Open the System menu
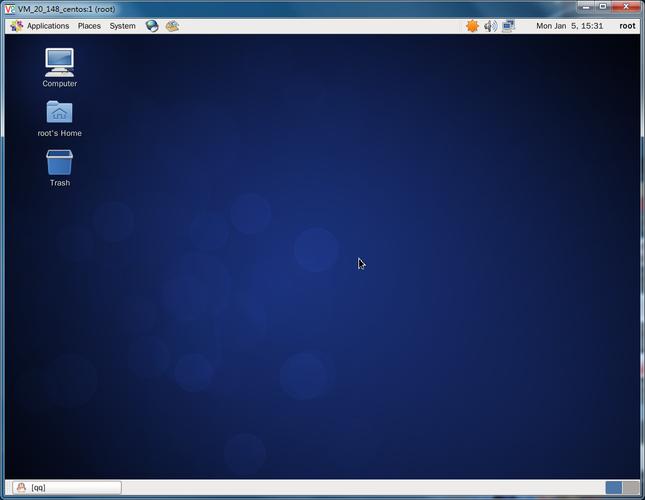The image size is (645, 500). coord(122,26)
